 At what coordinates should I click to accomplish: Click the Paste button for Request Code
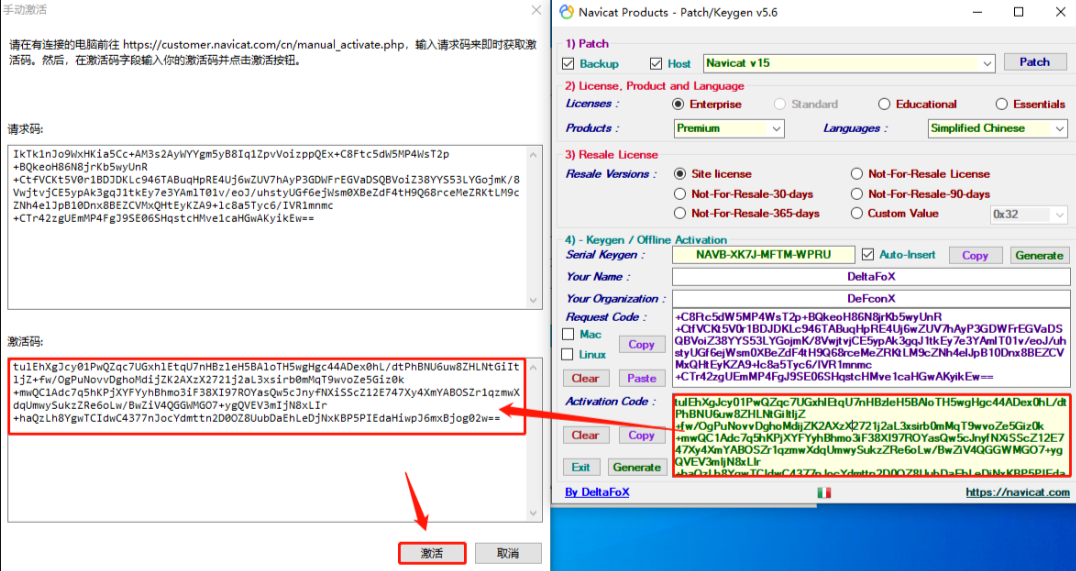[x=642, y=378]
